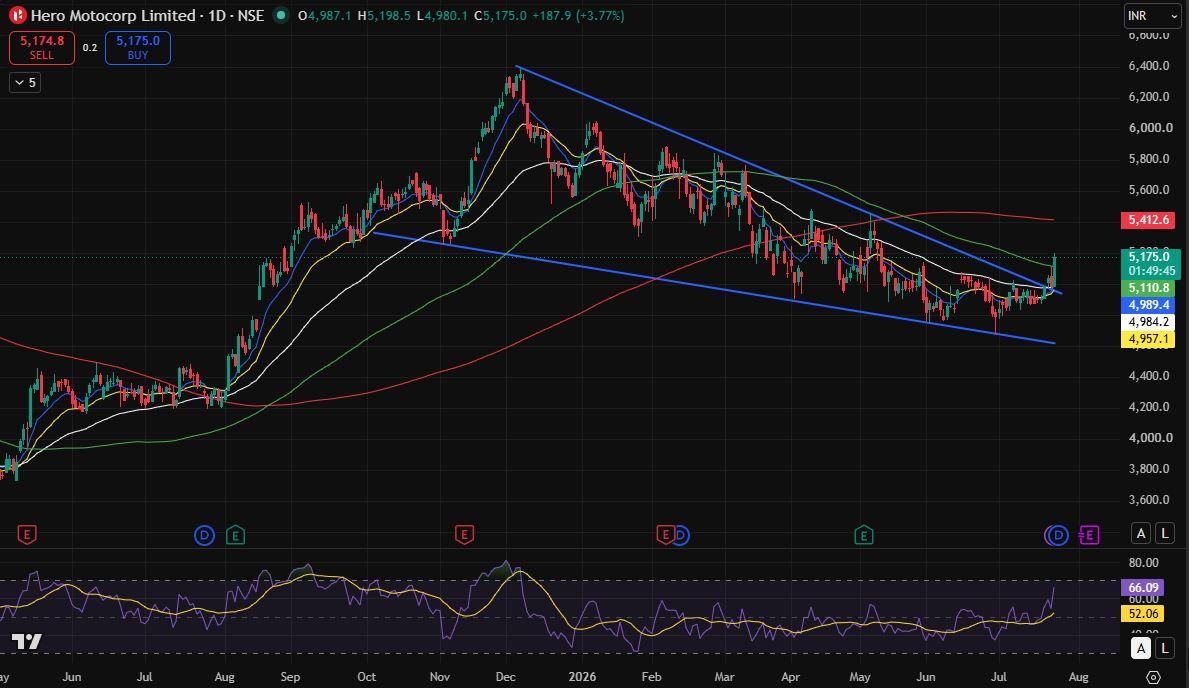Click the Feb label on time axis
The height and width of the screenshot is (688, 1189).
651,677
